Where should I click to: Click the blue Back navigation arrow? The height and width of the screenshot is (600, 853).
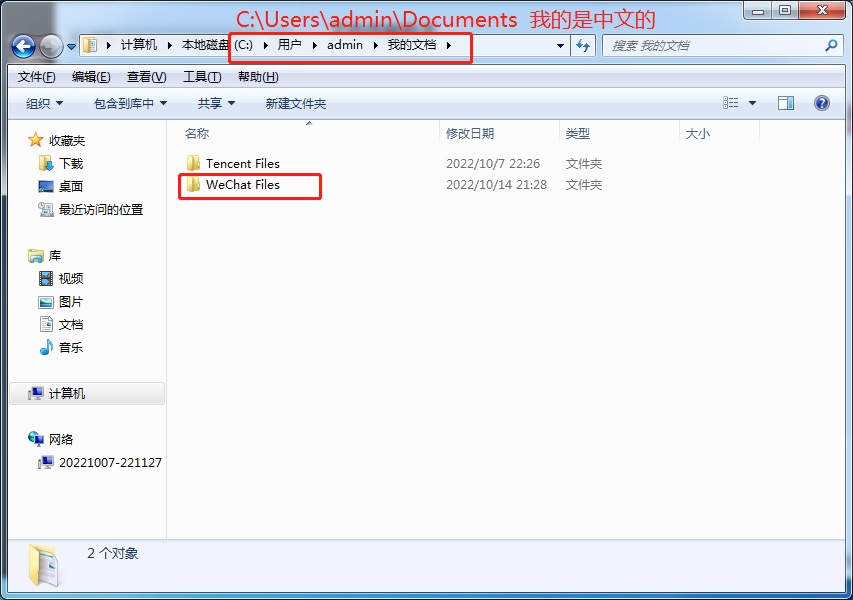click(x=23, y=47)
